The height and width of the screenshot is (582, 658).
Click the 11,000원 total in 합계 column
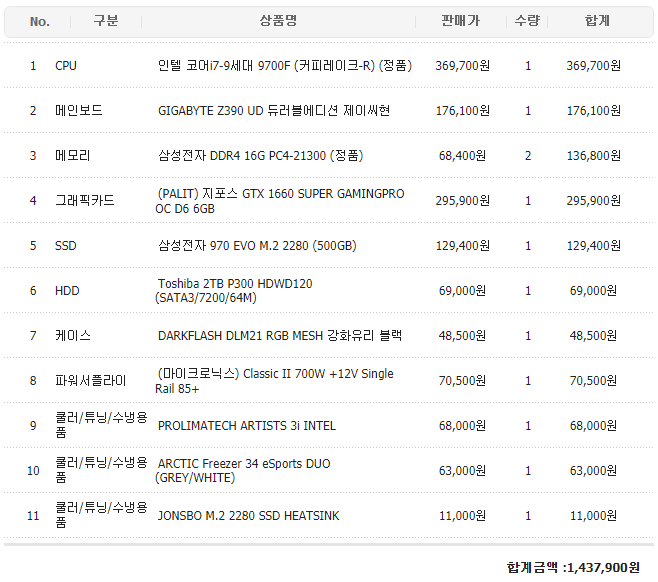[593, 515]
